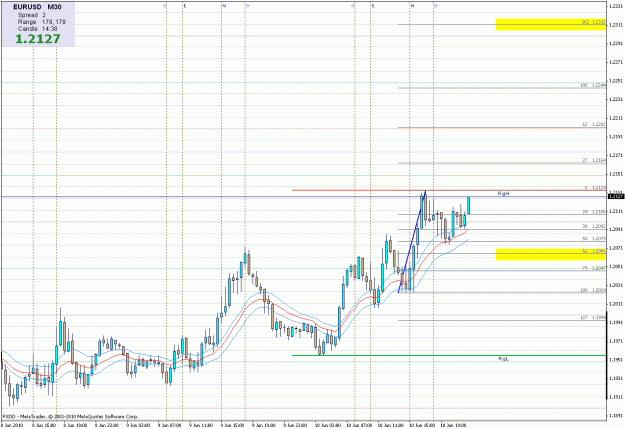The height and width of the screenshot is (429, 625).
Task: Click the large green 1.2127 price
Action: [38, 39]
